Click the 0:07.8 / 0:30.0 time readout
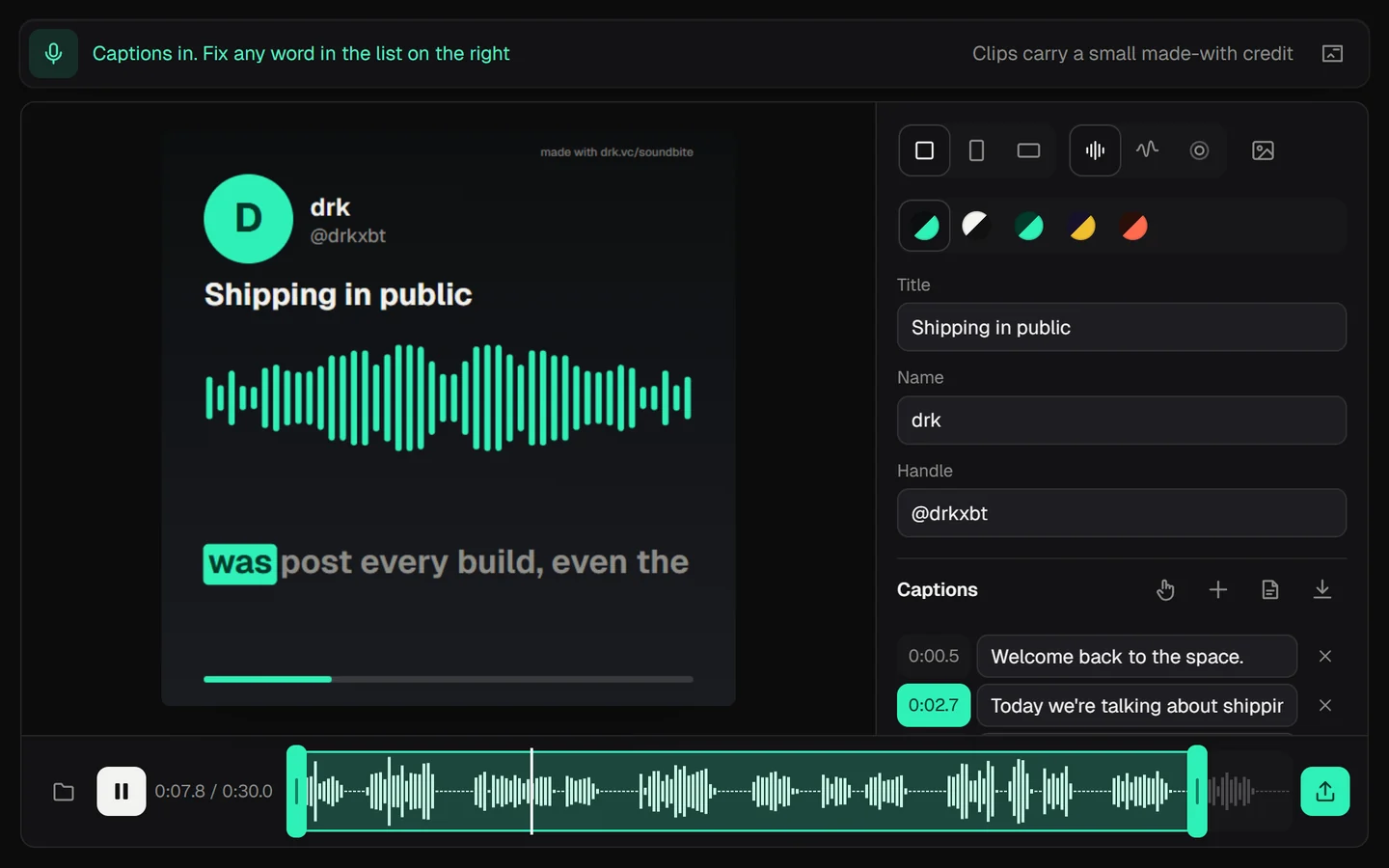Image resolution: width=1389 pixels, height=868 pixels. pyautogui.click(x=214, y=791)
